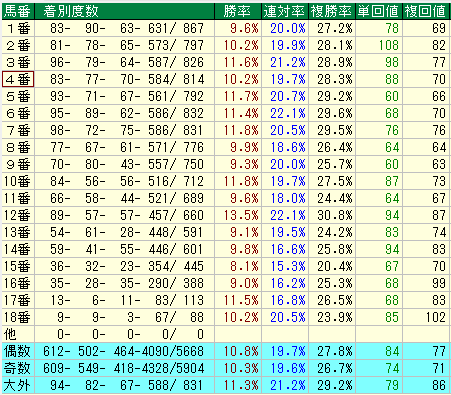Click the 単回値 column header
Viewport: 451px width, 395px height.
(x=379, y=11)
